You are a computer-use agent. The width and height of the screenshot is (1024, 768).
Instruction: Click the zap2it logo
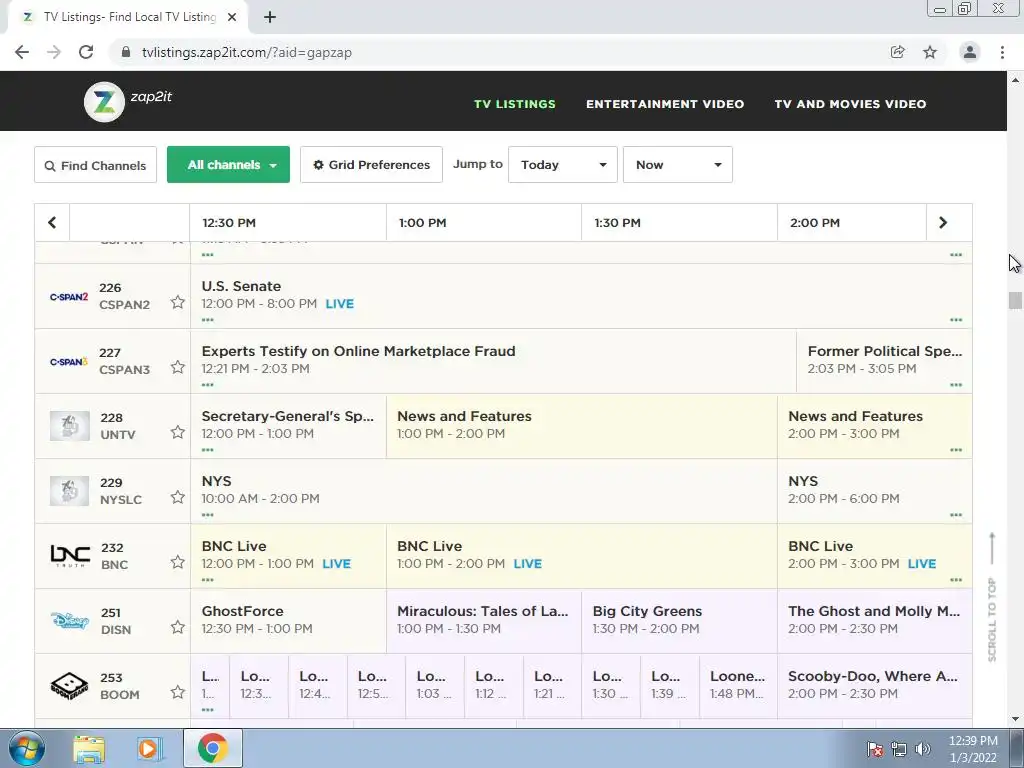[x=128, y=101]
